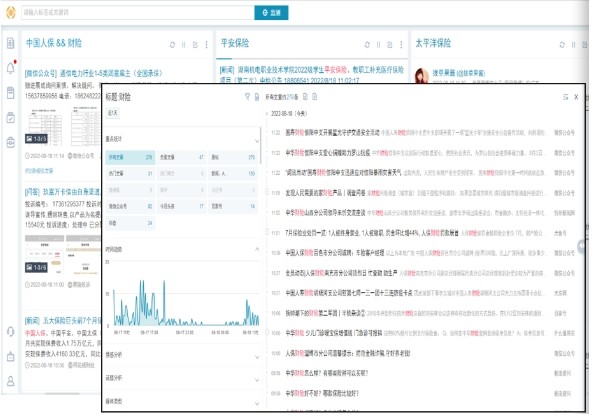Click the left sidebar briefcase icon
594x420 pixels.
click(11, 142)
